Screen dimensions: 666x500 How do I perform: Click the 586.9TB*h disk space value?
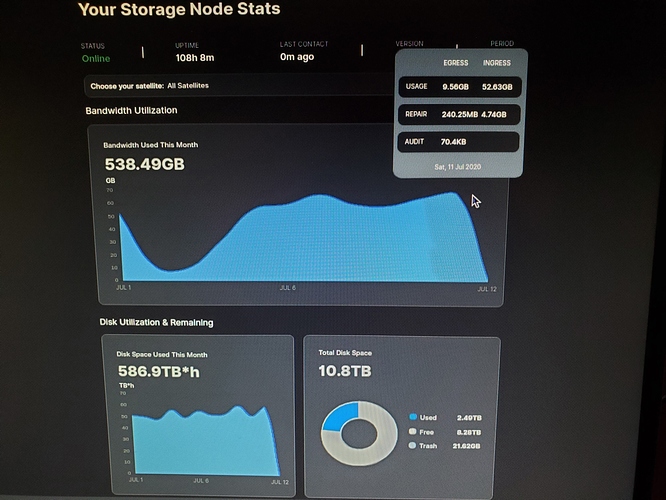(x=159, y=372)
